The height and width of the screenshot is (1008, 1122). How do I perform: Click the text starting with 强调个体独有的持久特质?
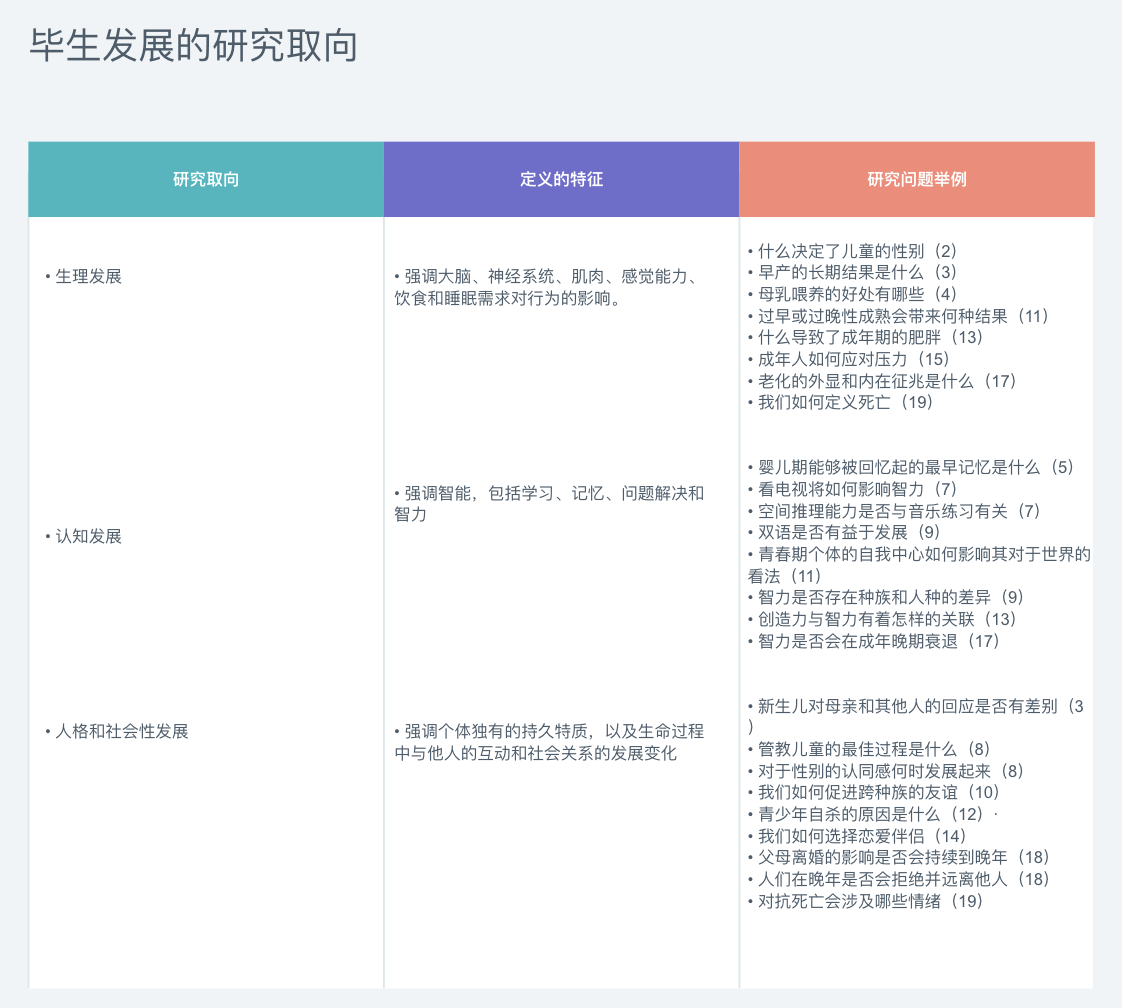click(x=550, y=742)
